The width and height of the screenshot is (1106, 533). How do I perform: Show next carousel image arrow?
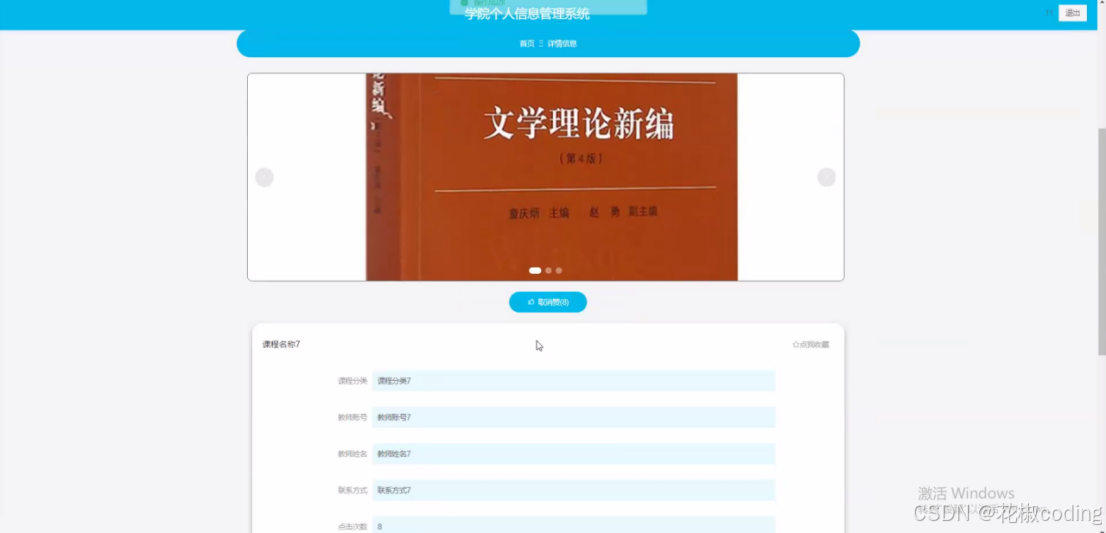827,177
